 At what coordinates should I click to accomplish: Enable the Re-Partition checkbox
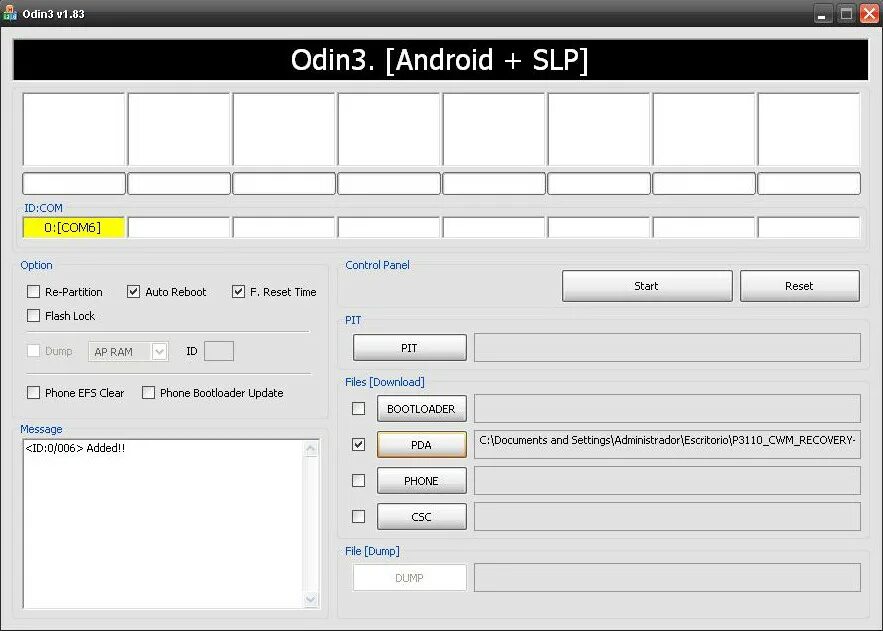tap(33, 292)
